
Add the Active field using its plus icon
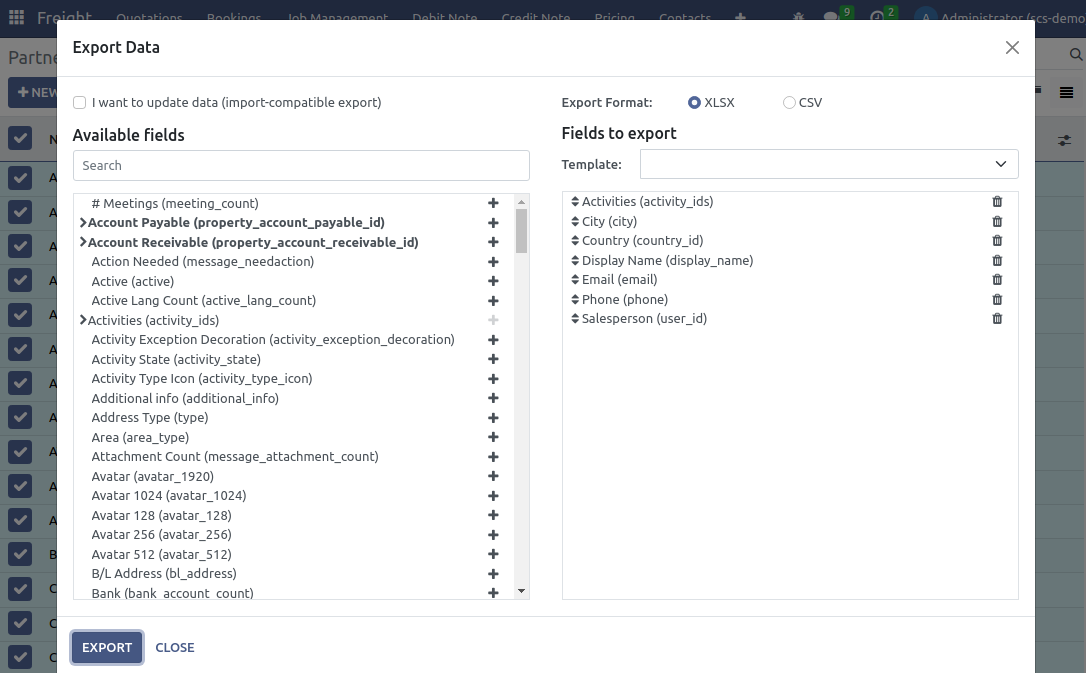tap(493, 281)
